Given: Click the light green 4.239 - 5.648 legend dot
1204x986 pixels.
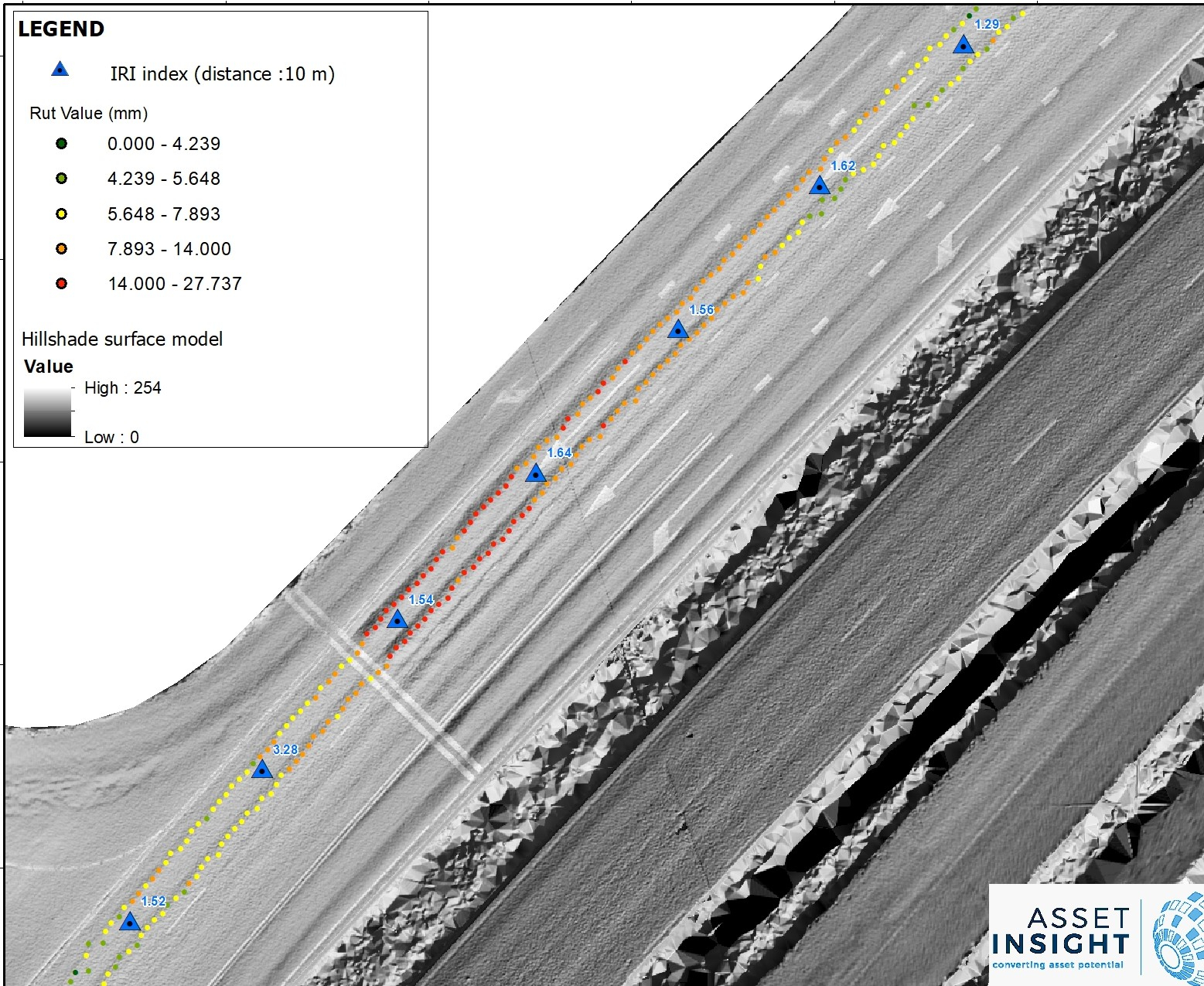Looking at the screenshot, I should 62,179.
